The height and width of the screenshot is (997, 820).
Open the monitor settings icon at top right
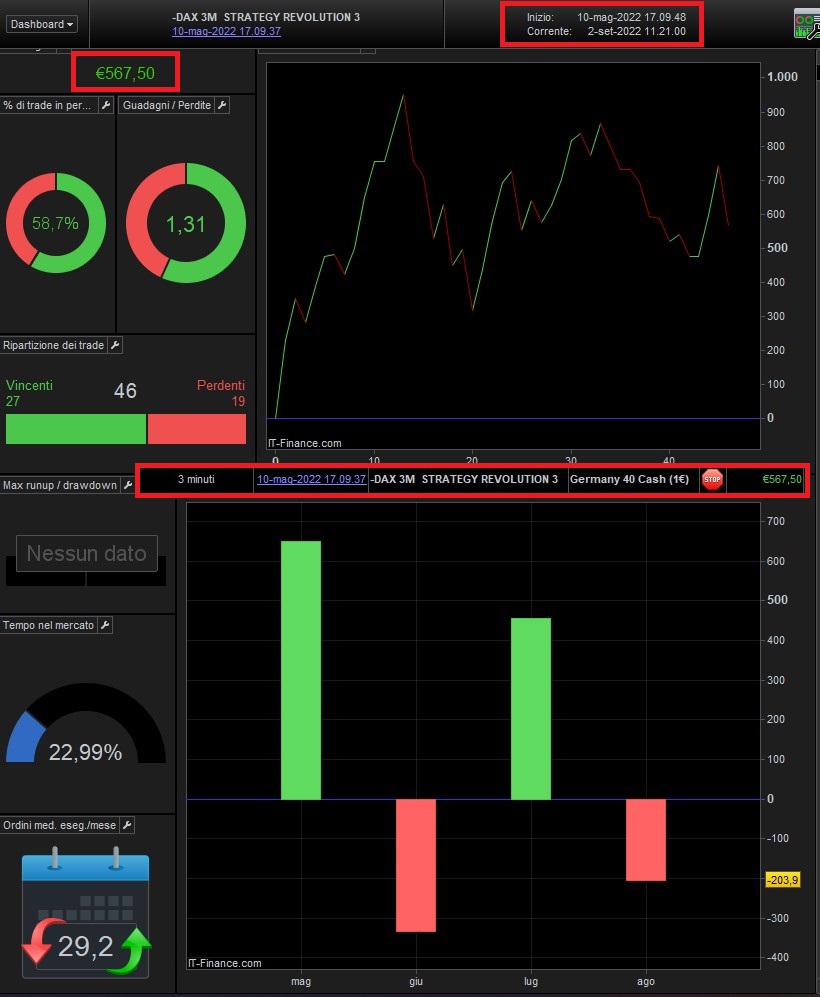point(807,24)
